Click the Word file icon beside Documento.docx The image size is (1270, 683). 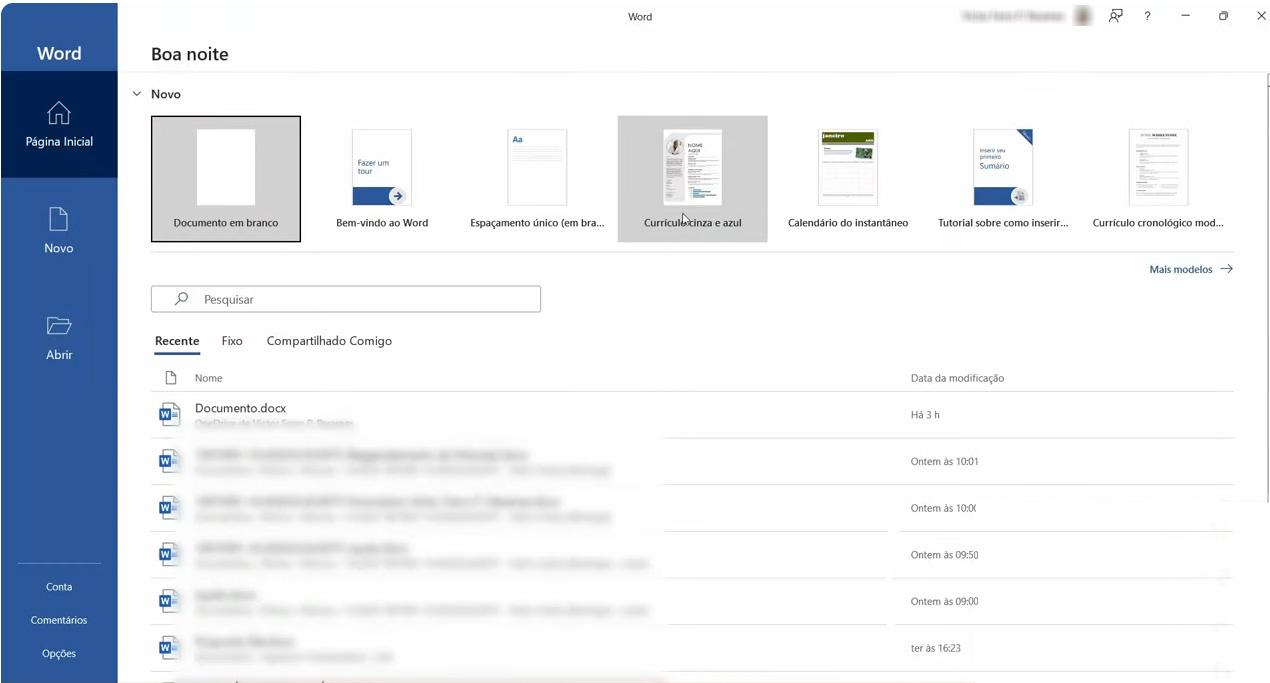point(170,415)
